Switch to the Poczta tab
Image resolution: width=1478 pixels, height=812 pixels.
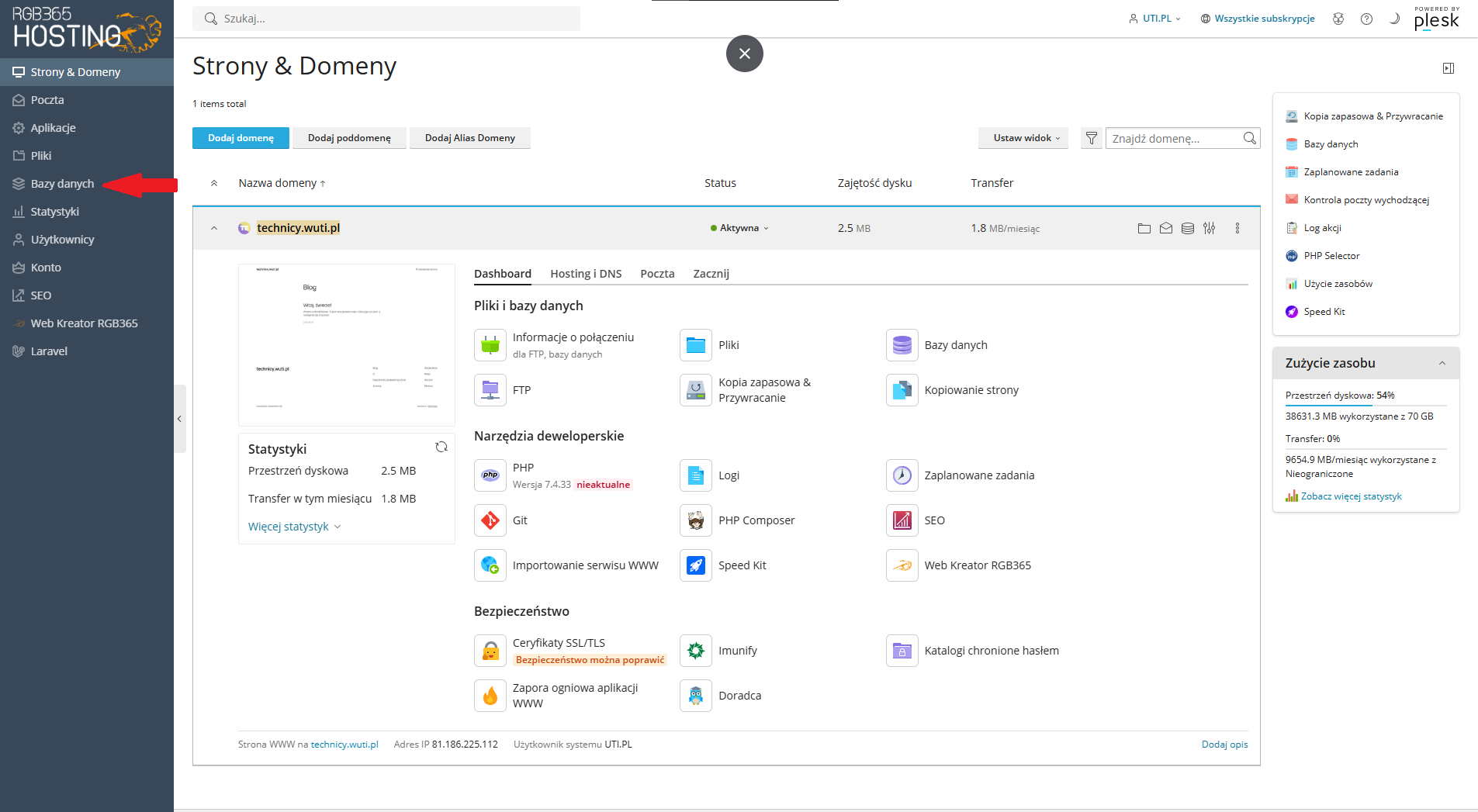click(x=657, y=274)
